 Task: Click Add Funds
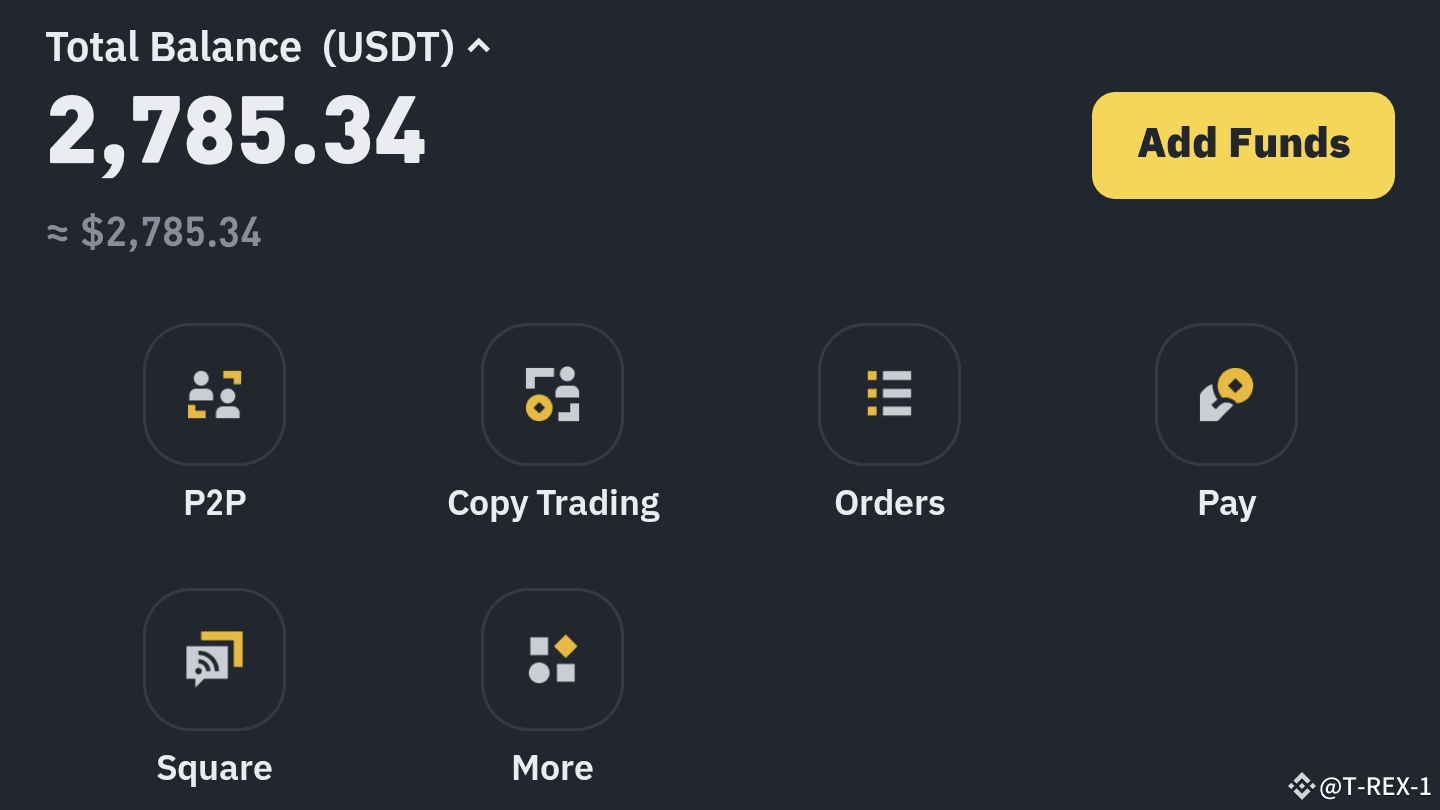[1242, 144]
